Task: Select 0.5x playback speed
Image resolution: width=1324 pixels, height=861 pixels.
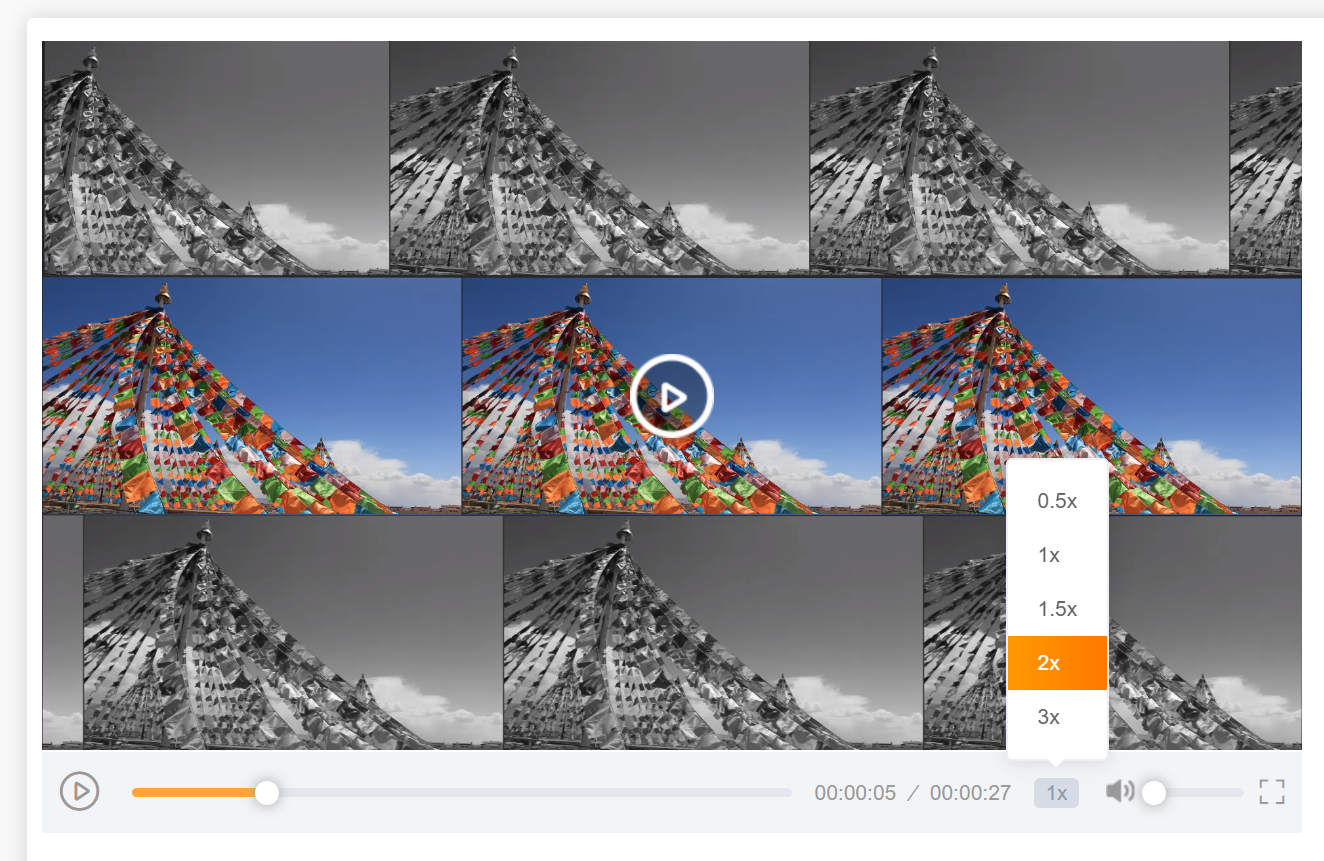Action: [1057, 501]
